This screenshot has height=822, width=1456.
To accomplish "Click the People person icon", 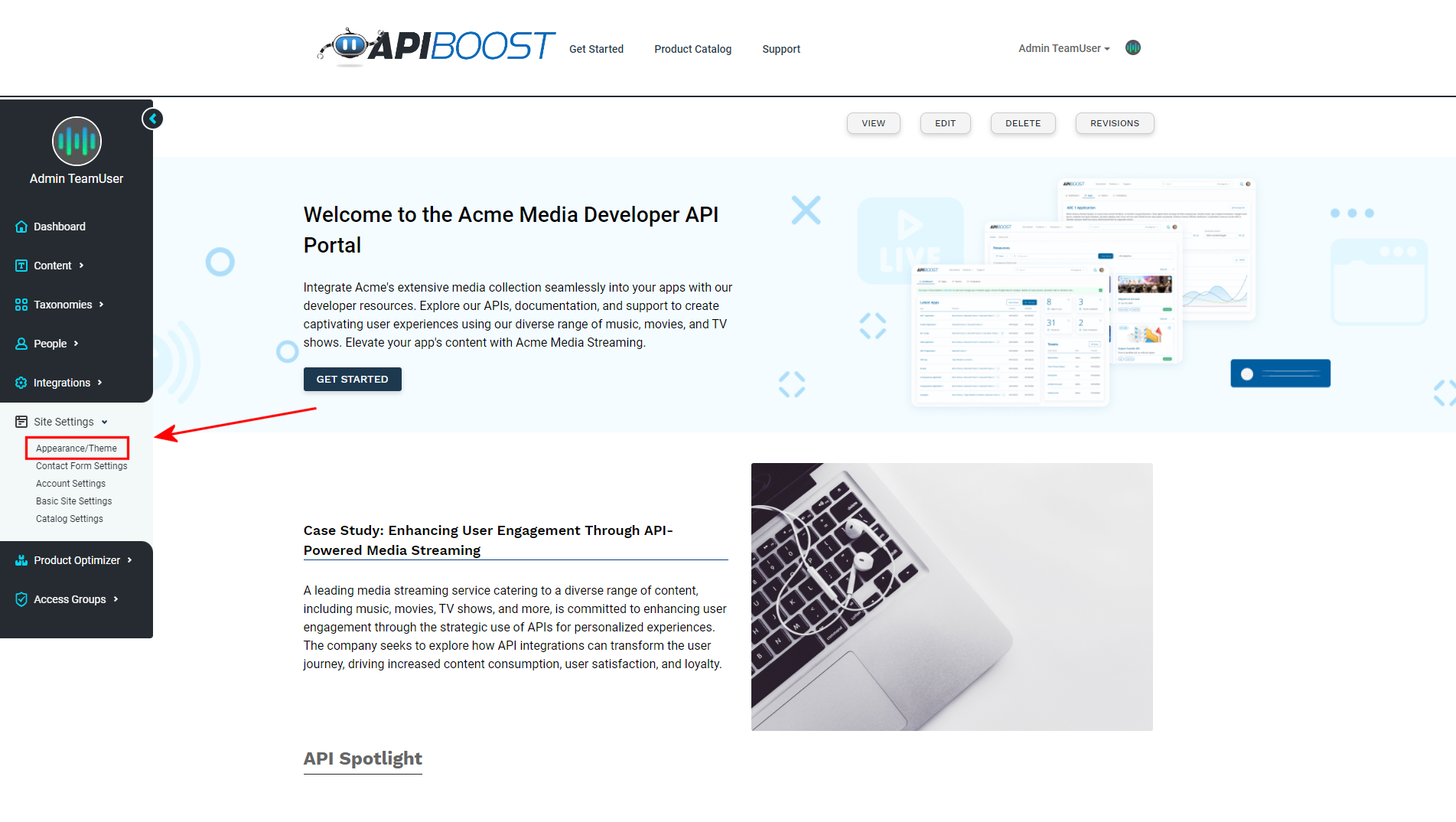I will [x=21, y=344].
